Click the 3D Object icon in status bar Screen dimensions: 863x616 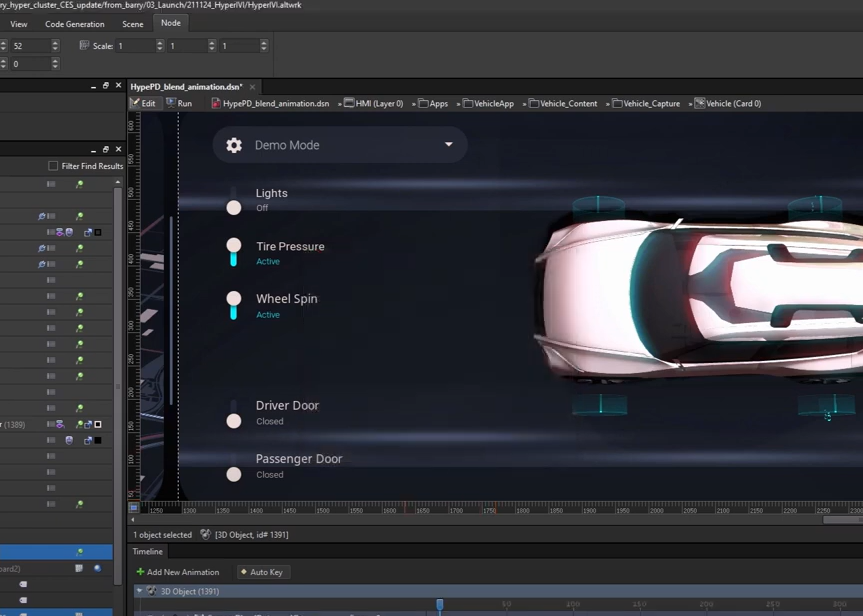205,535
